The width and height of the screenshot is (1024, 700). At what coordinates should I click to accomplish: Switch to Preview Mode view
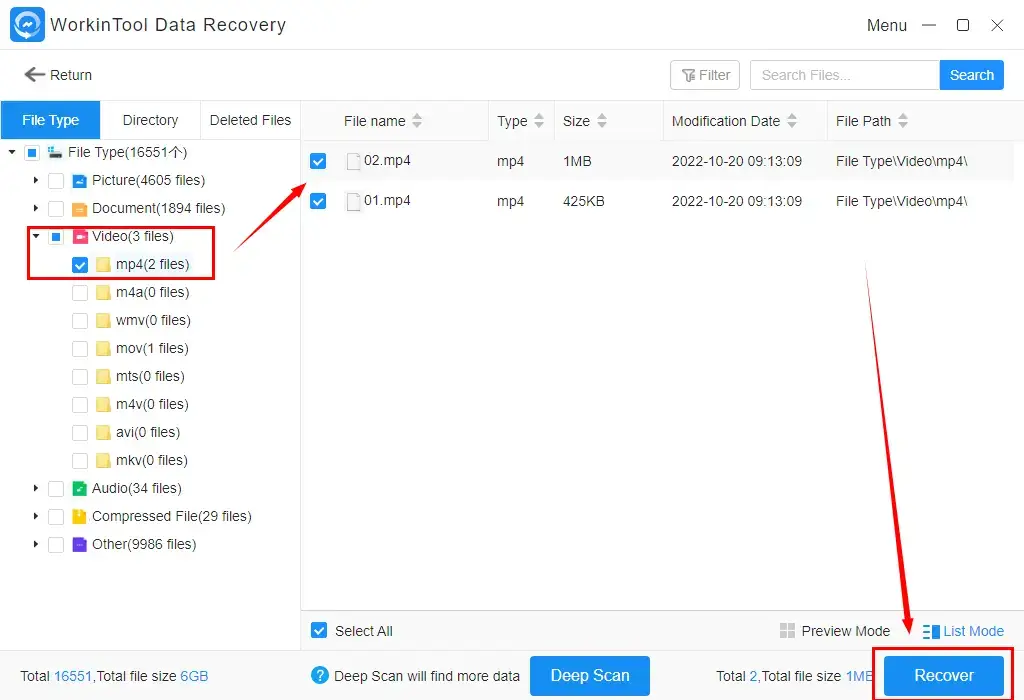click(x=835, y=631)
